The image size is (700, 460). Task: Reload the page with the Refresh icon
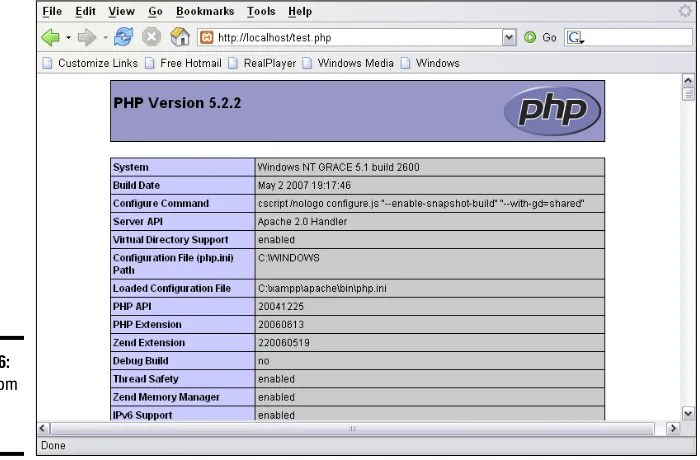(x=123, y=37)
